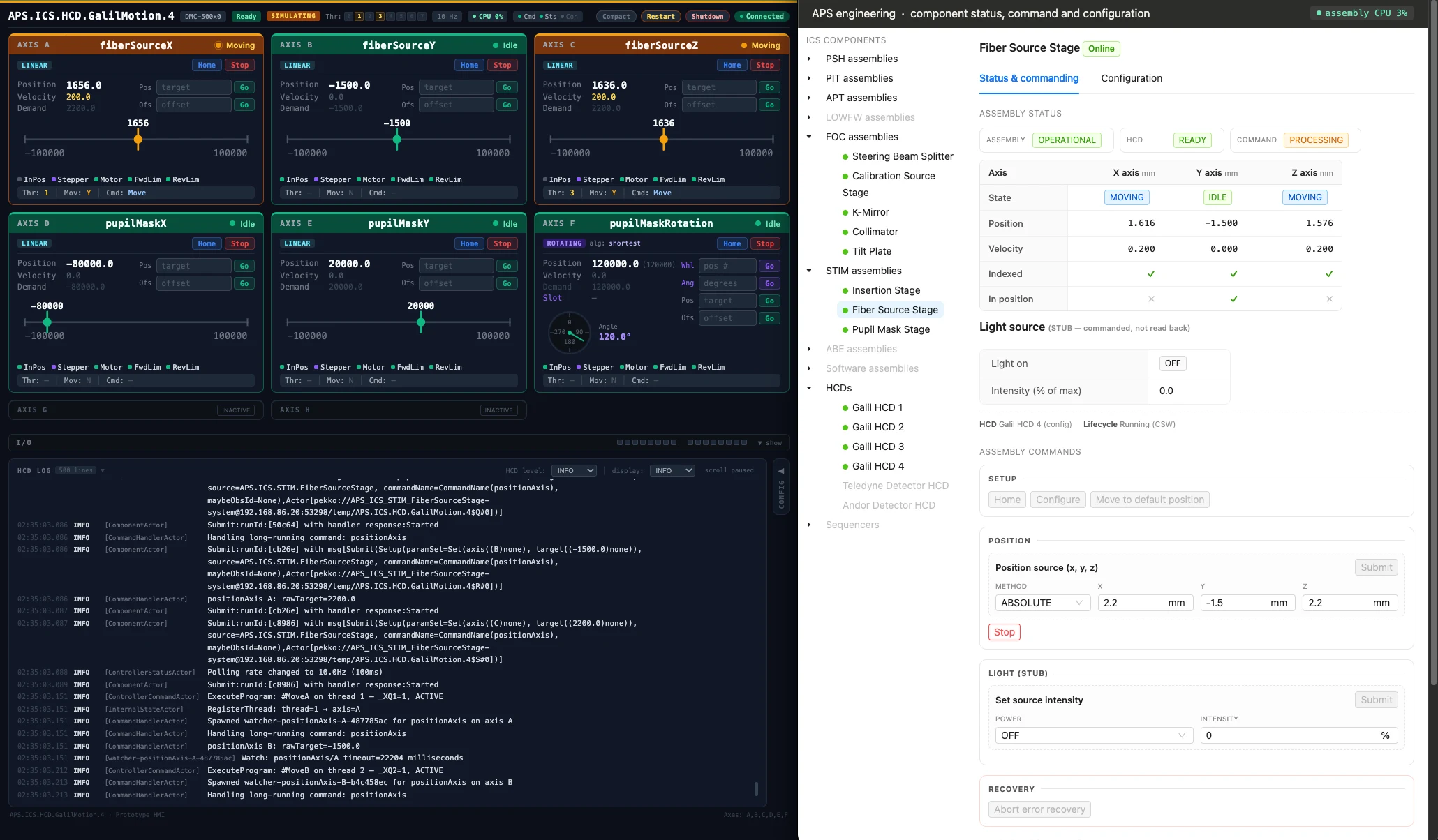1438x840 pixels.
Task: Click the X axis Indexed checkmark
Action: (1151, 274)
